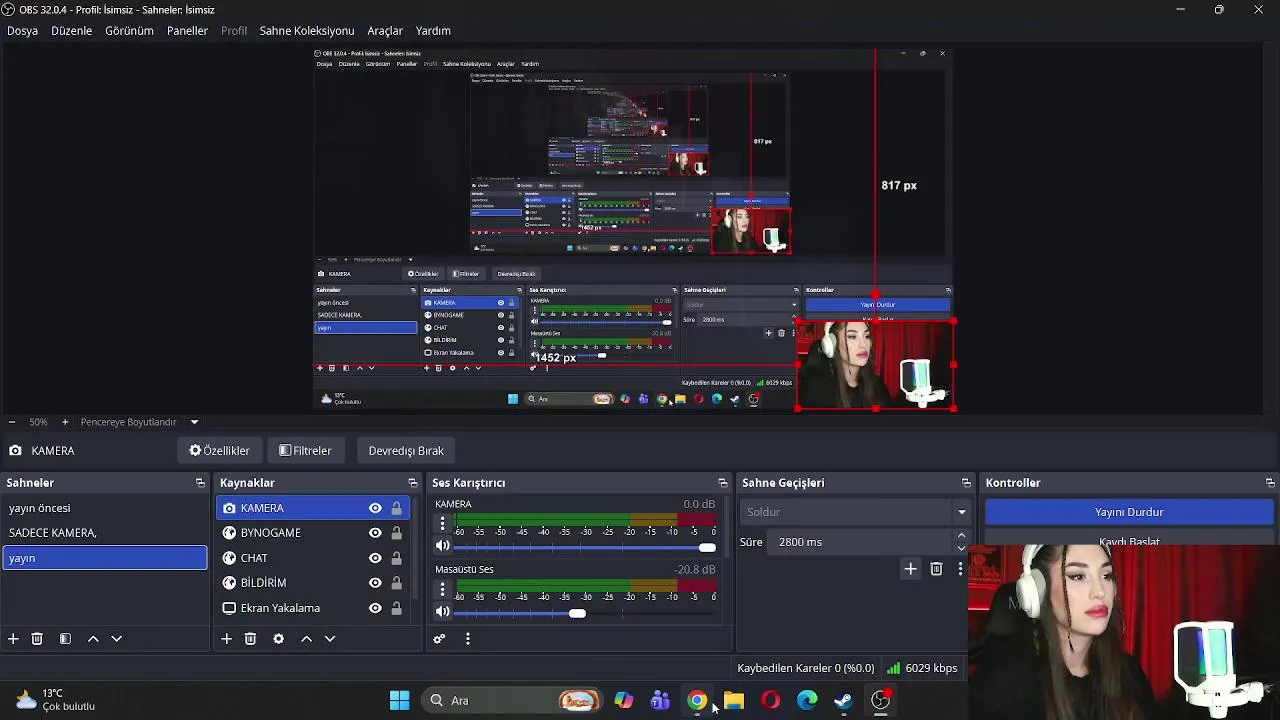Image resolution: width=1280 pixels, height=720 pixels.
Task: Hide the BİLDİRİM source
Action: coord(375,583)
